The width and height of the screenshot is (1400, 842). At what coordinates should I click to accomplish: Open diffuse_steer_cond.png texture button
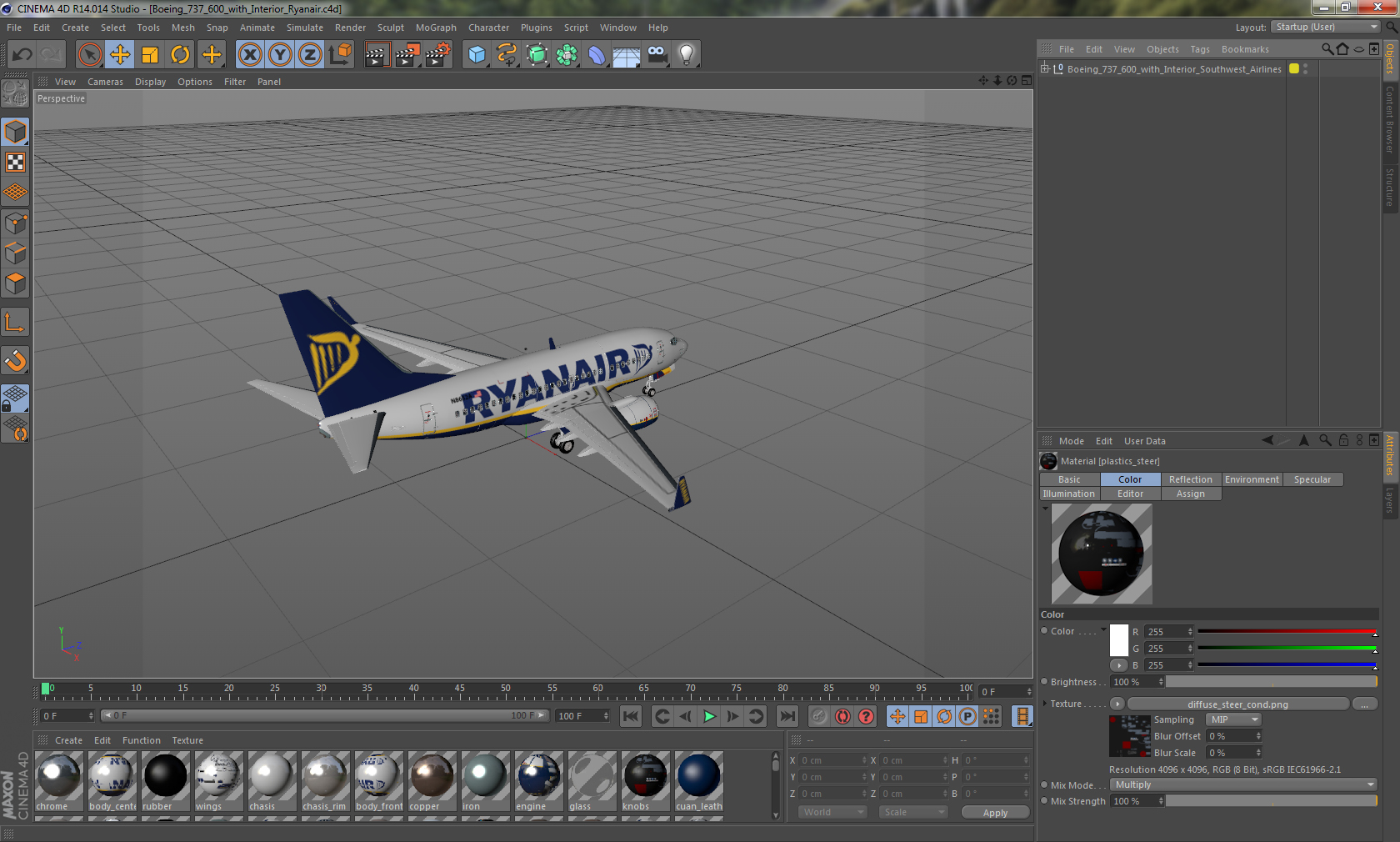coord(1237,704)
